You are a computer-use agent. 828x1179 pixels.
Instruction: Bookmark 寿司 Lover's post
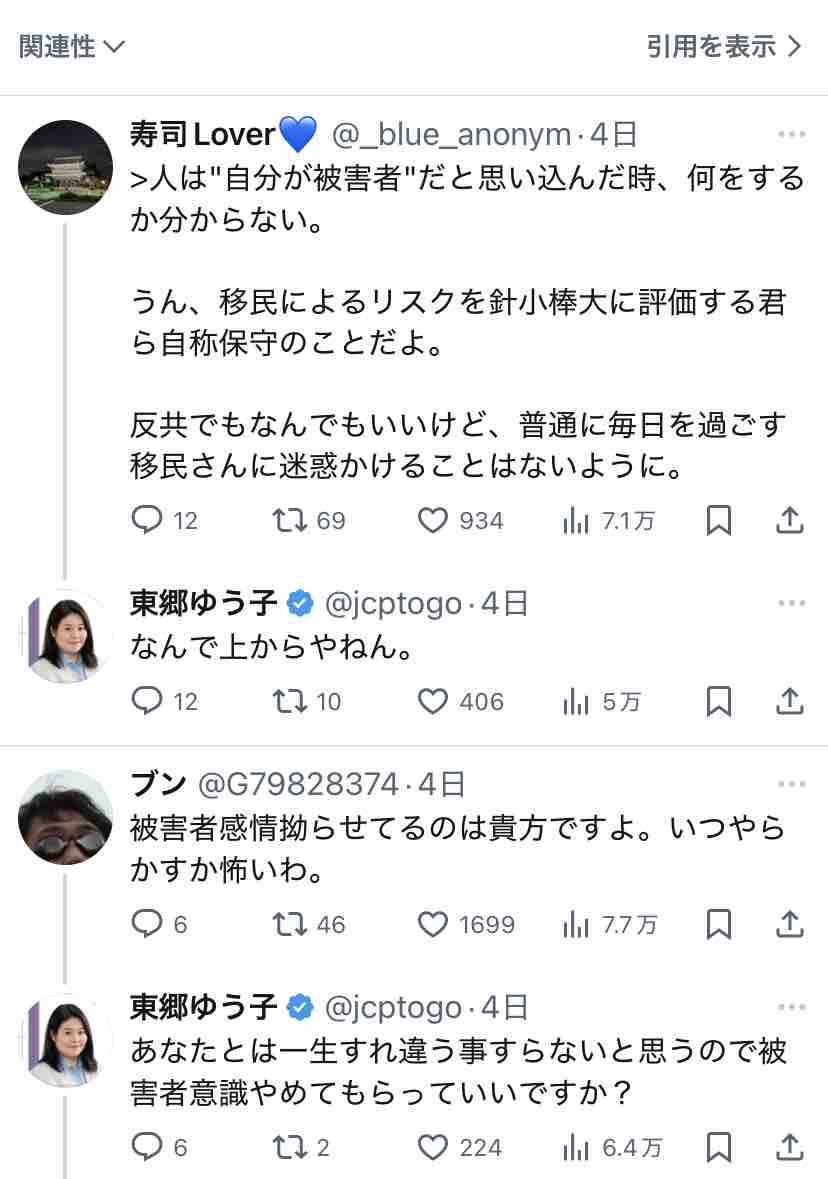pyautogui.click(x=718, y=520)
